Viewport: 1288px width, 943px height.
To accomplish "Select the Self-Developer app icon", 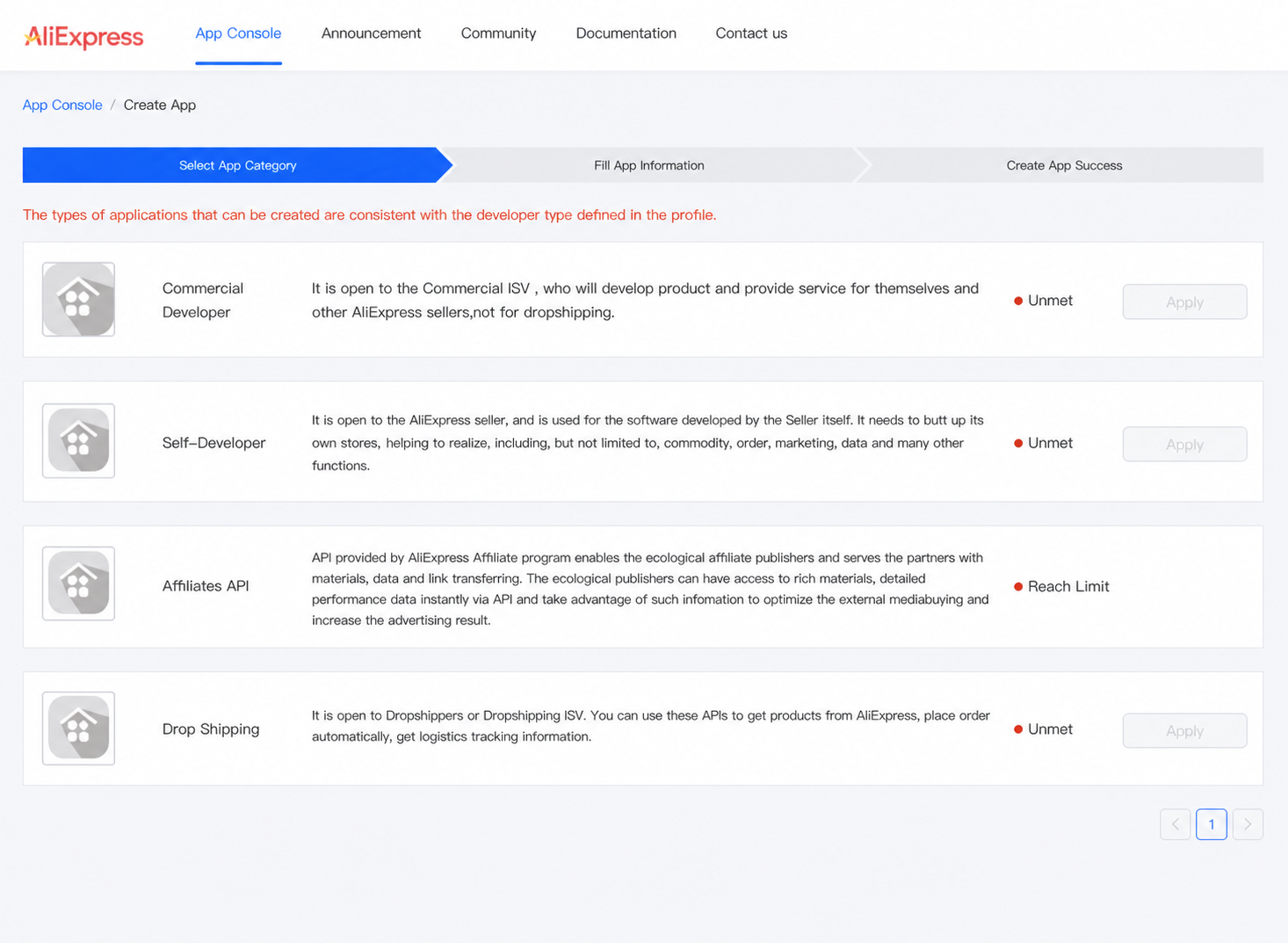I will point(78,441).
